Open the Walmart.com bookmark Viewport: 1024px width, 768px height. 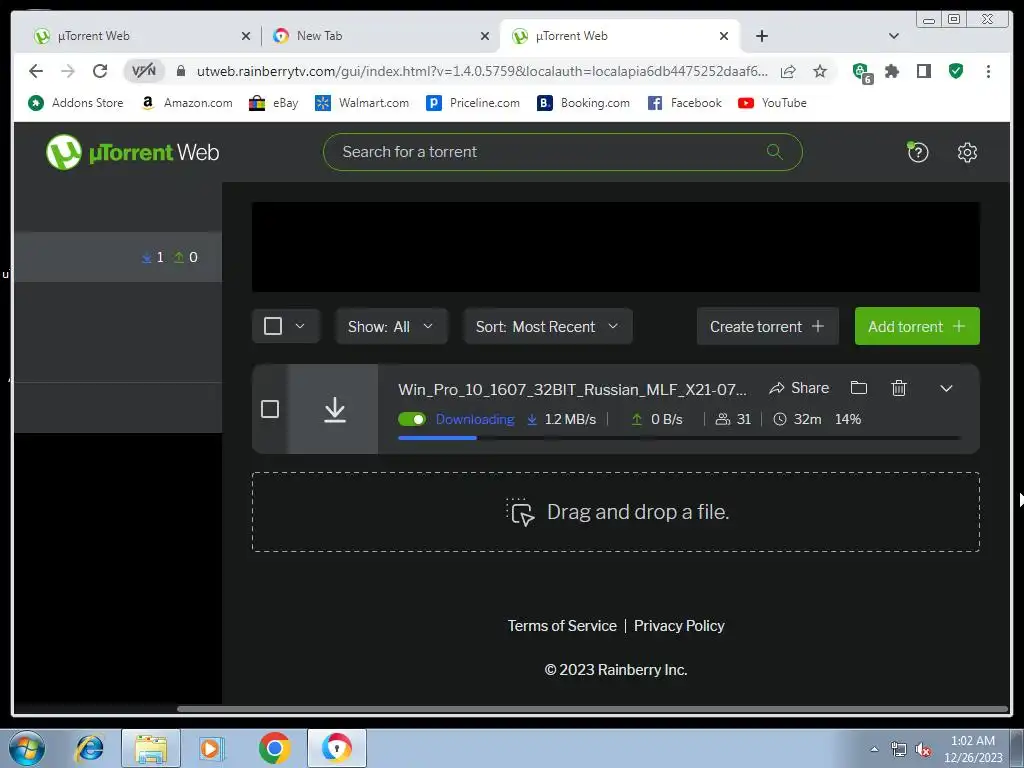tap(362, 103)
